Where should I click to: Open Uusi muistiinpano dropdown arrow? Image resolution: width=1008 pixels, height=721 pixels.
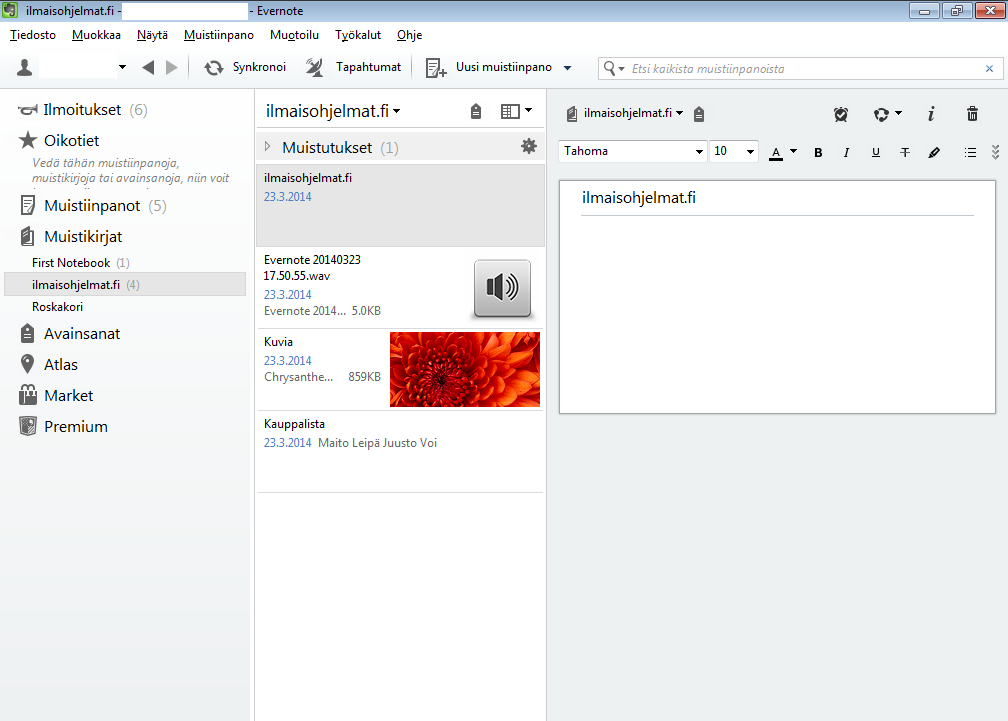568,67
